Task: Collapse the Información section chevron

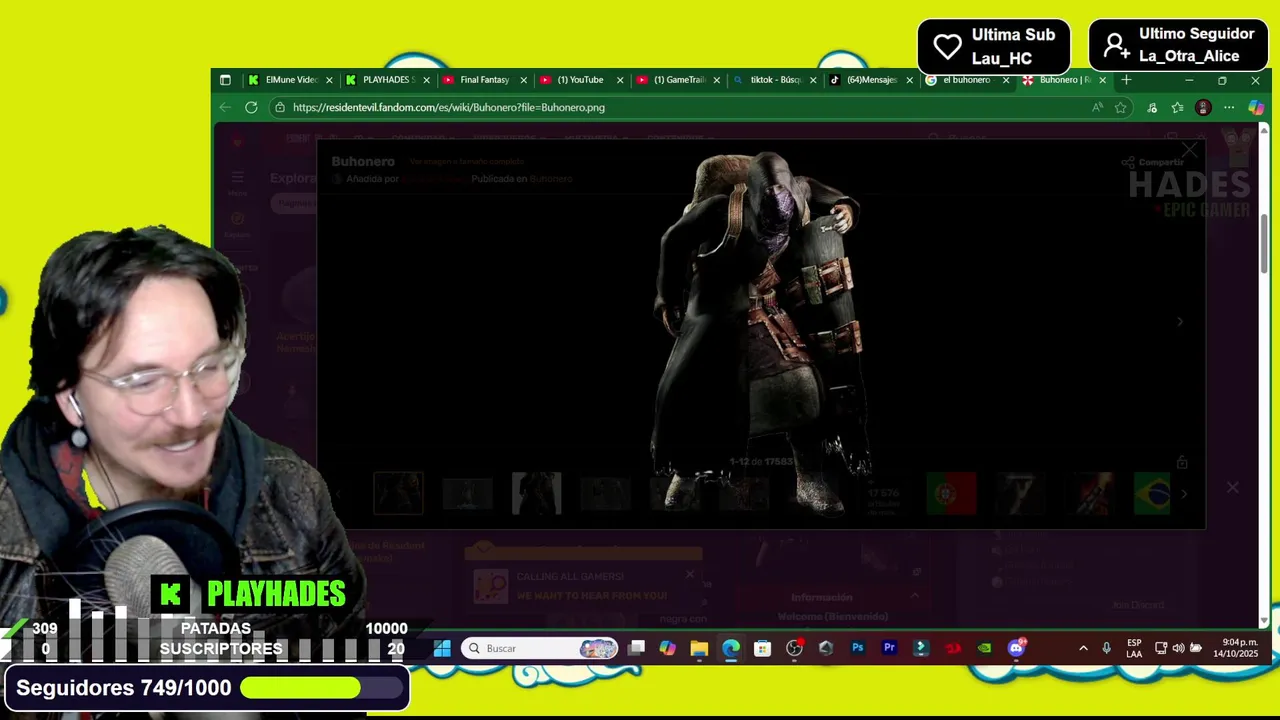Action: point(914,596)
